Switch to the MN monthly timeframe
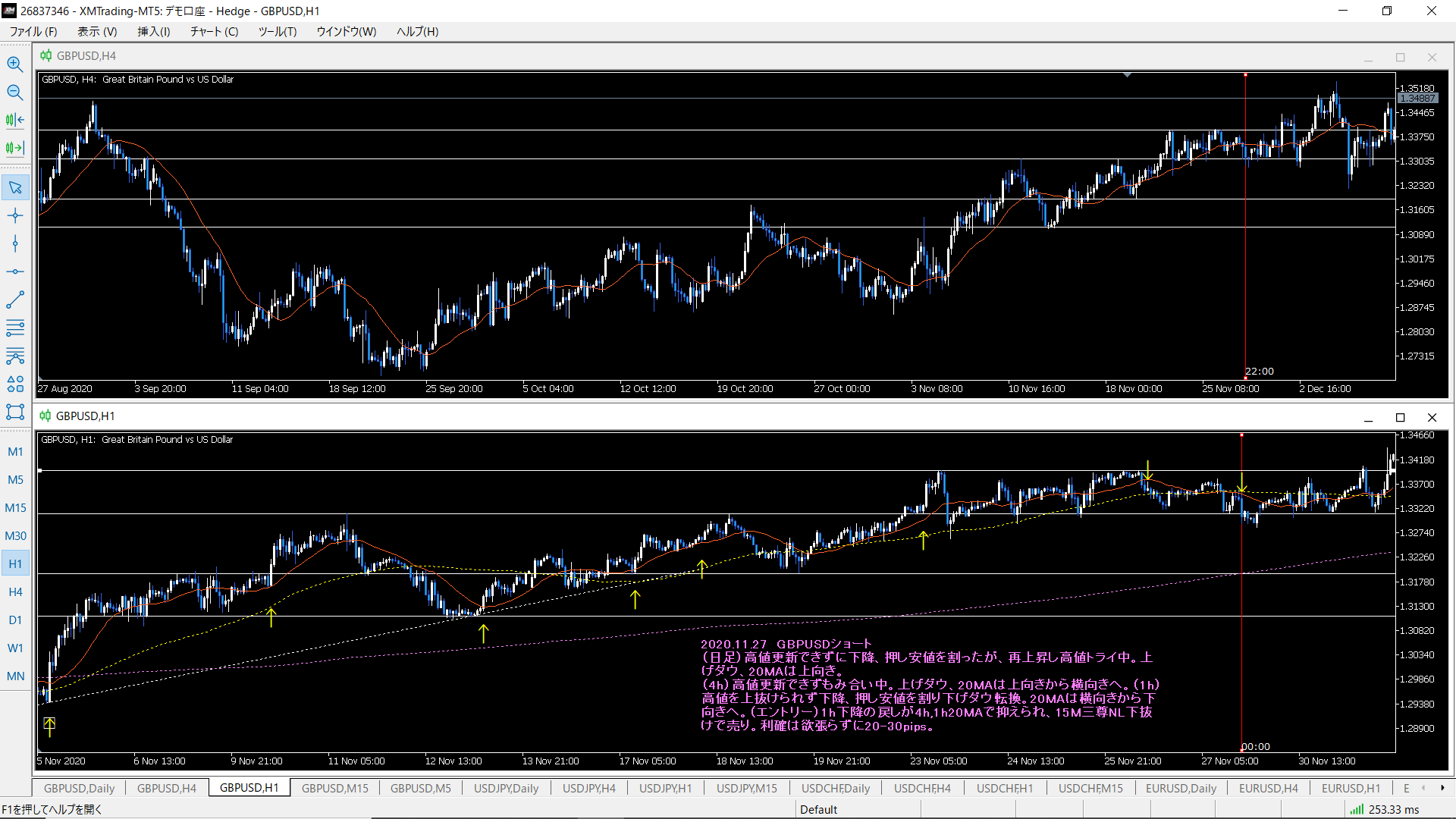 pyautogui.click(x=15, y=676)
